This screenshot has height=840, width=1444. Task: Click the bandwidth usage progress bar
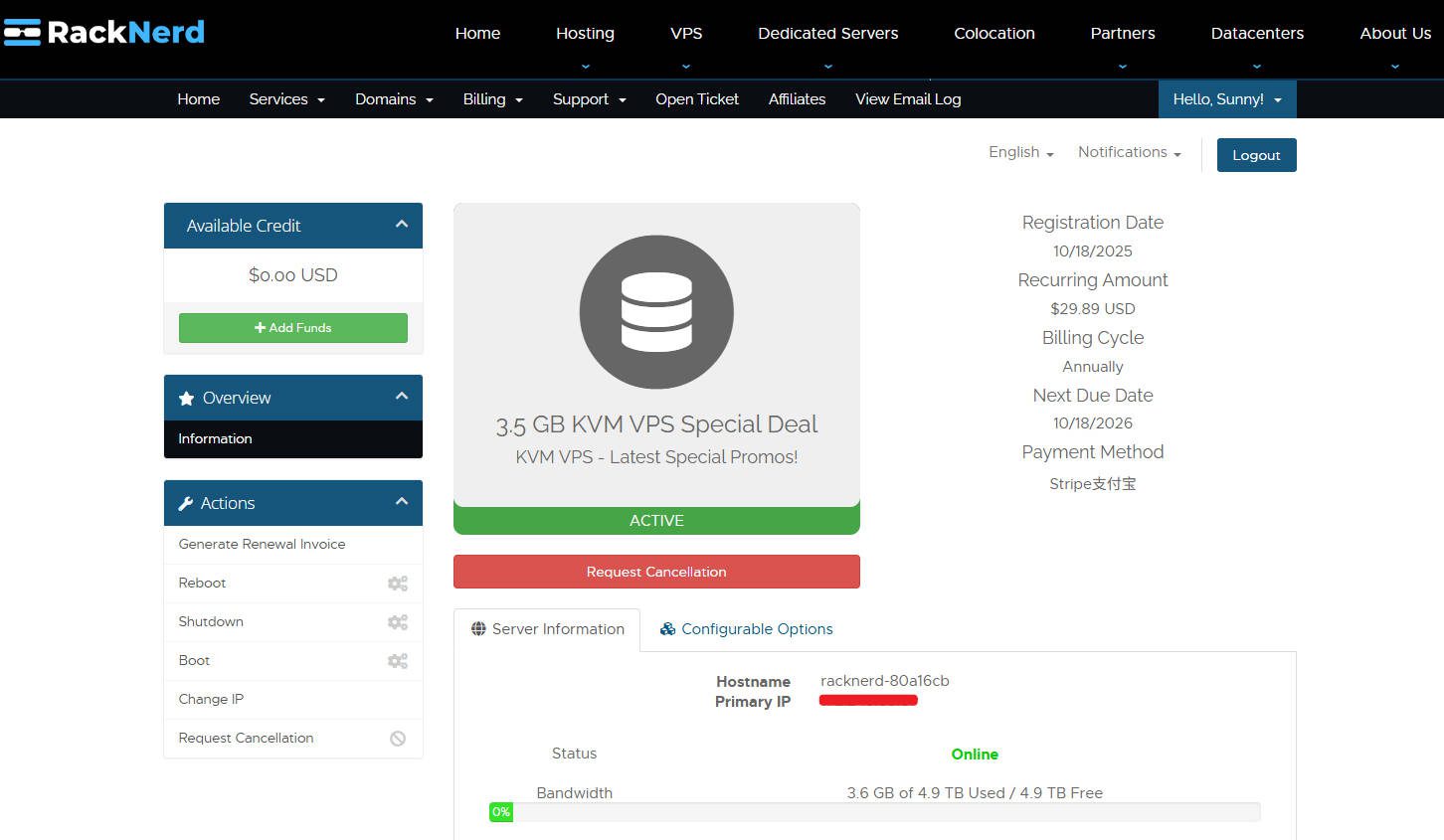[x=875, y=812]
